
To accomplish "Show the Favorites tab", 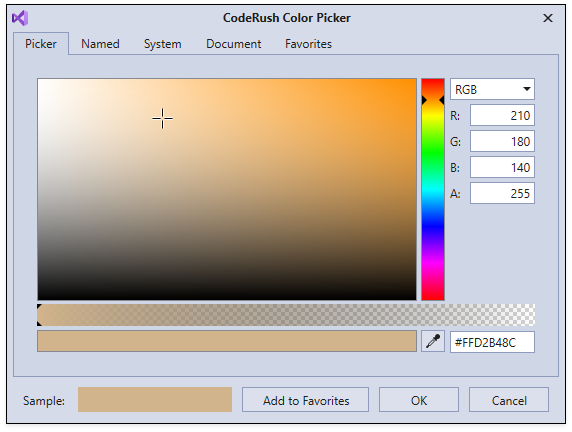I will pos(308,44).
